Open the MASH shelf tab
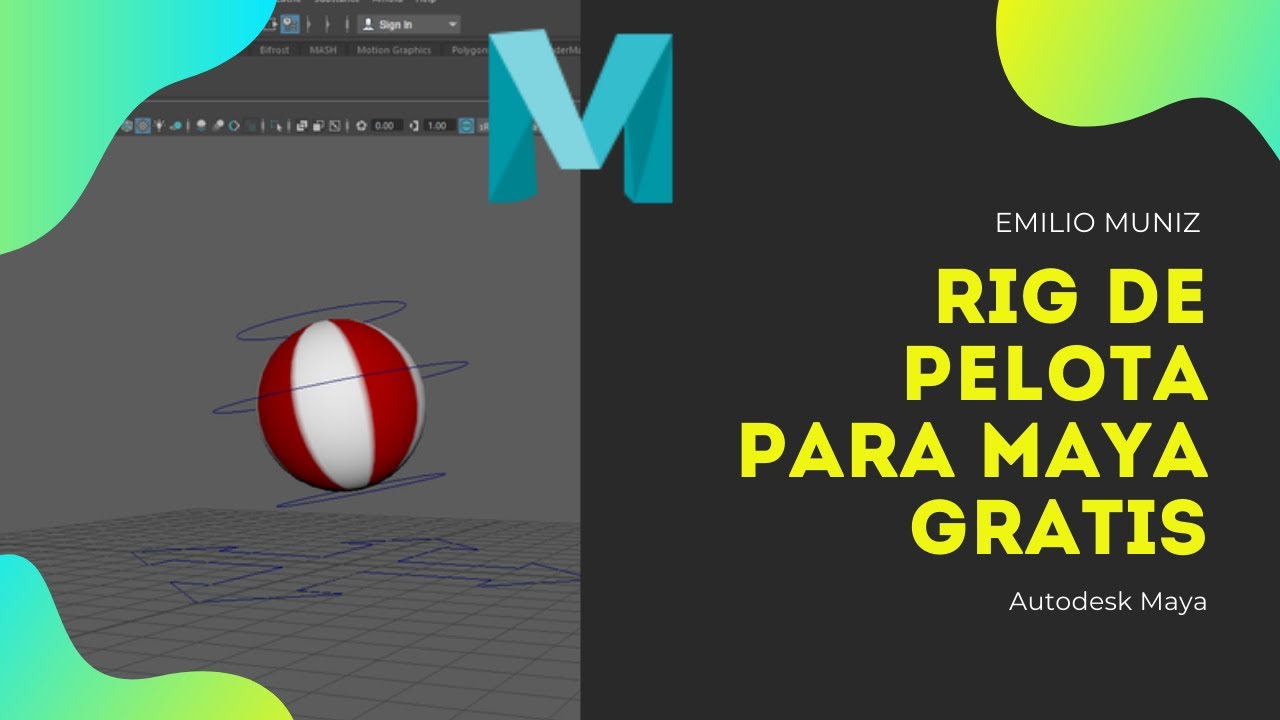Viewport: 1280px width, 720px height. [x=323, y=50]
